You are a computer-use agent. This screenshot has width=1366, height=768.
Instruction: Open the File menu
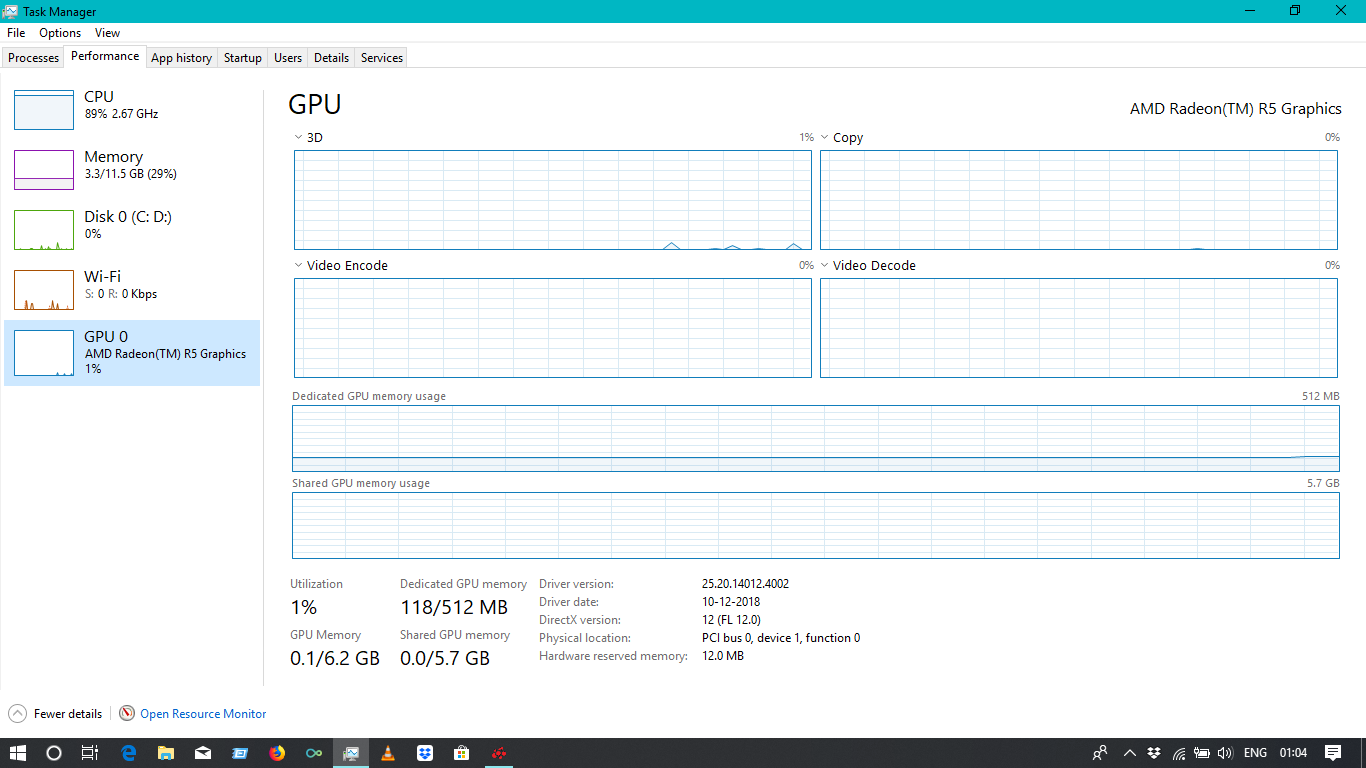16,33
